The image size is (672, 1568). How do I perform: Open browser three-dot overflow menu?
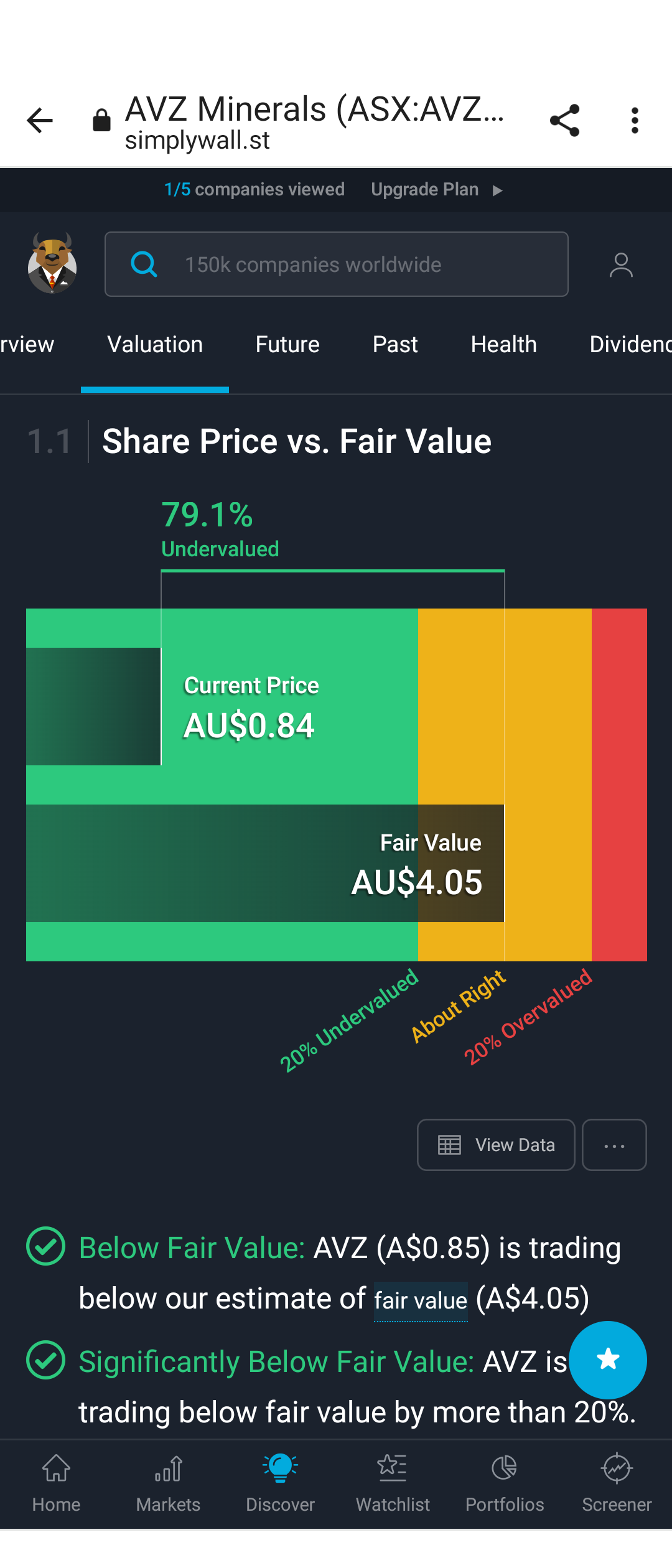(x=635, y=121)
